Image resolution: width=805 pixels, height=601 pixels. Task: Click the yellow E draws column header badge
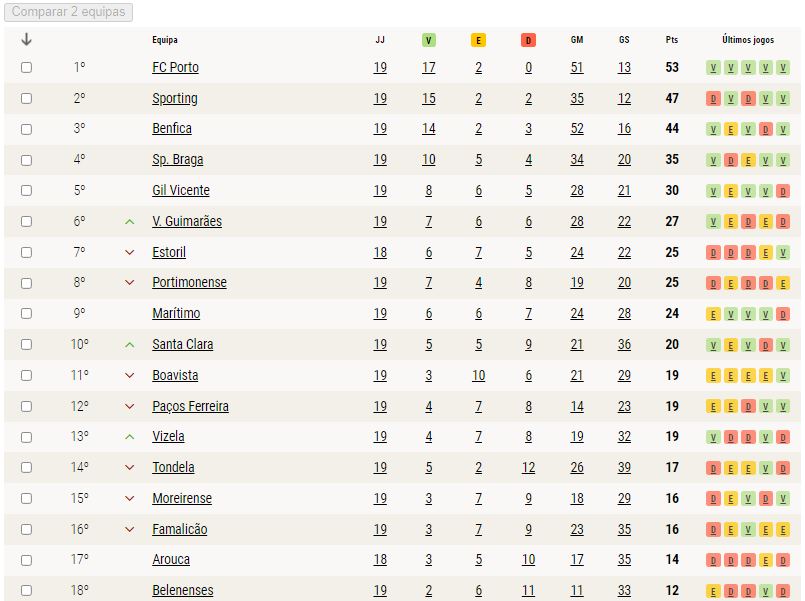(x=478, y=40)
